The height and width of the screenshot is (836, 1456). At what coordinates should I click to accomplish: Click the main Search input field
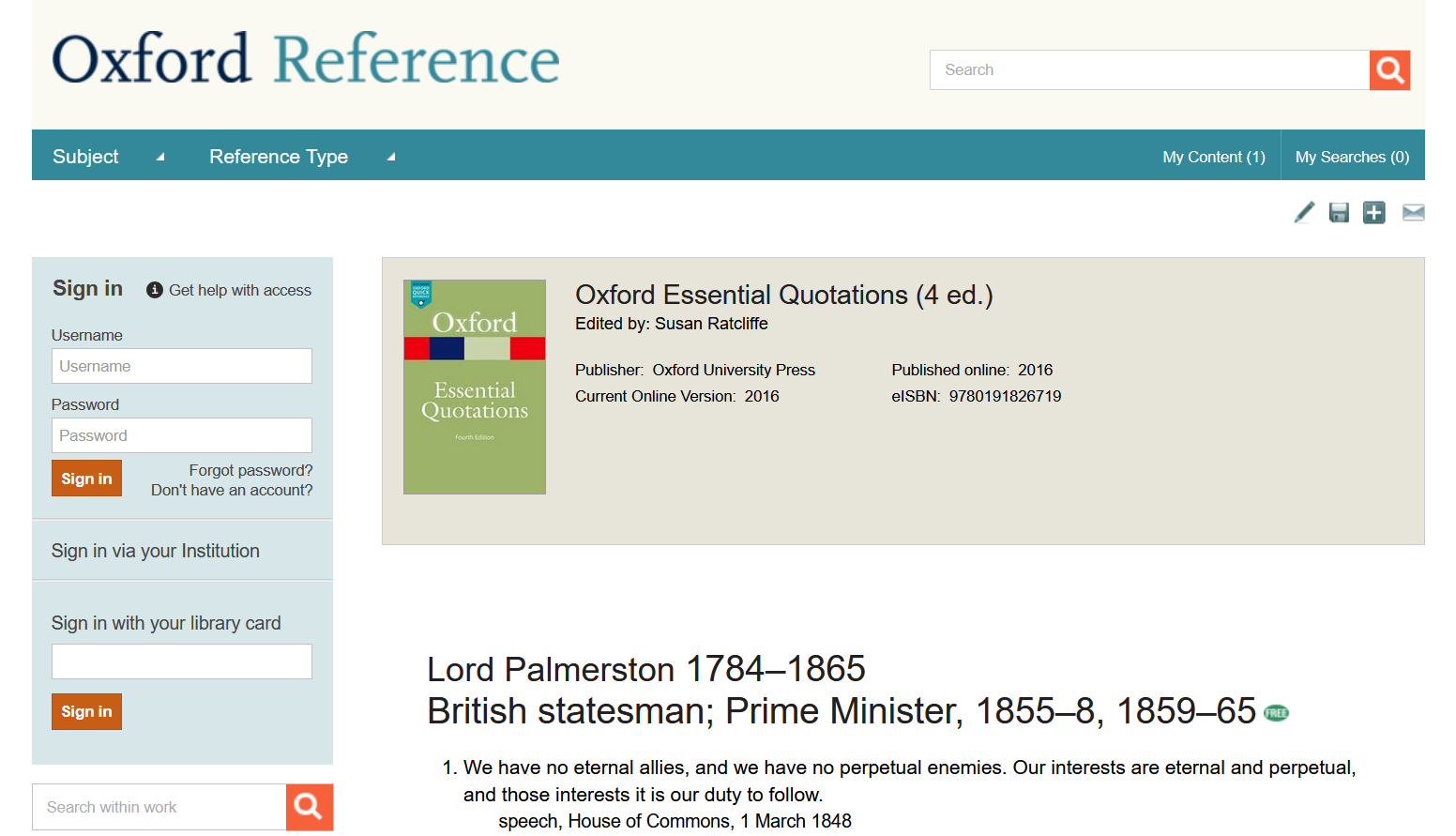coord(1149,70)
